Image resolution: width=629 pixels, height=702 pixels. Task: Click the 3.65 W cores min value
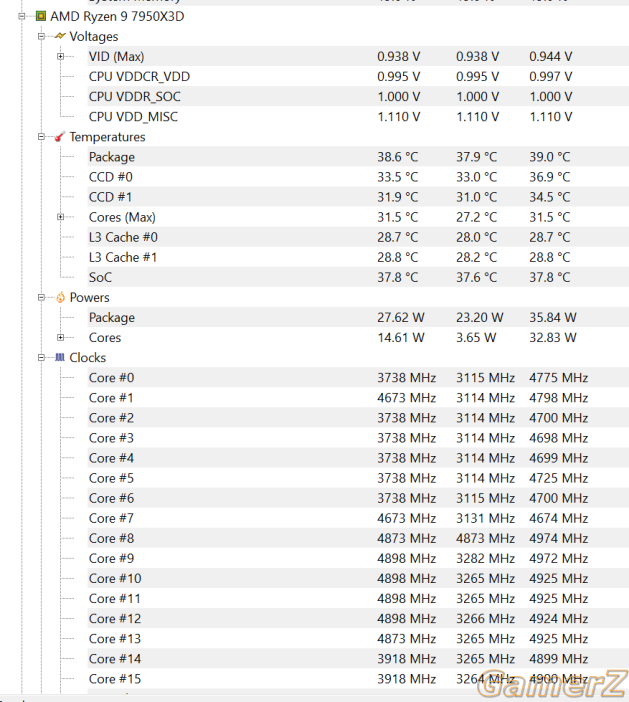coord(476,338)
